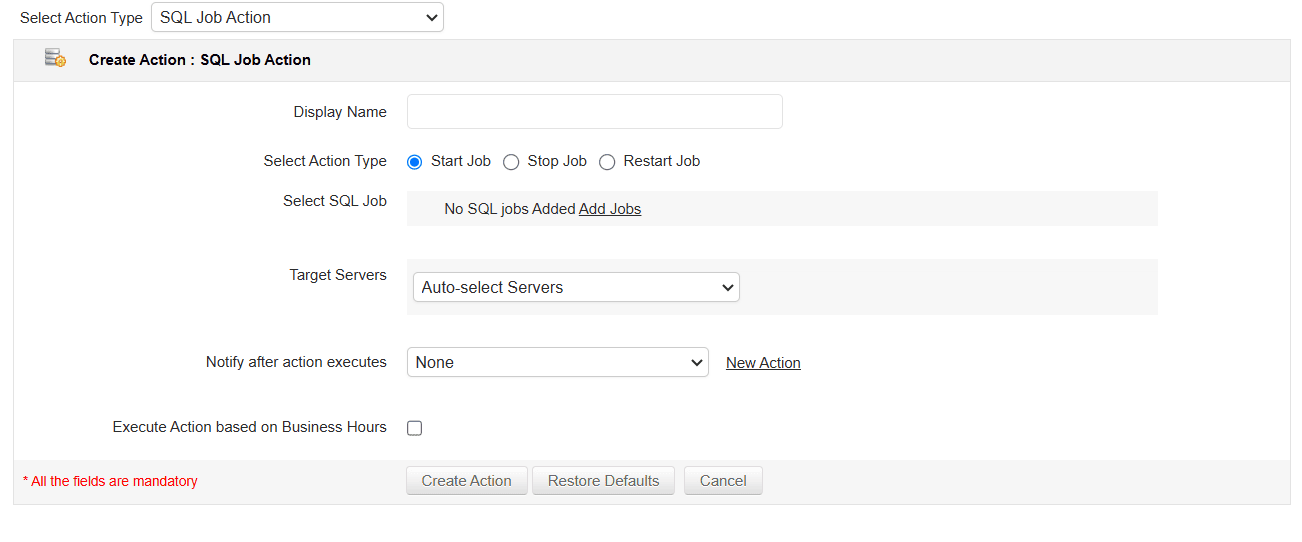This screenshot has width=1302, height=542.
Task: Click the SQL Job Action database icon
Action: pyautogui.click(x=55, y=59)
